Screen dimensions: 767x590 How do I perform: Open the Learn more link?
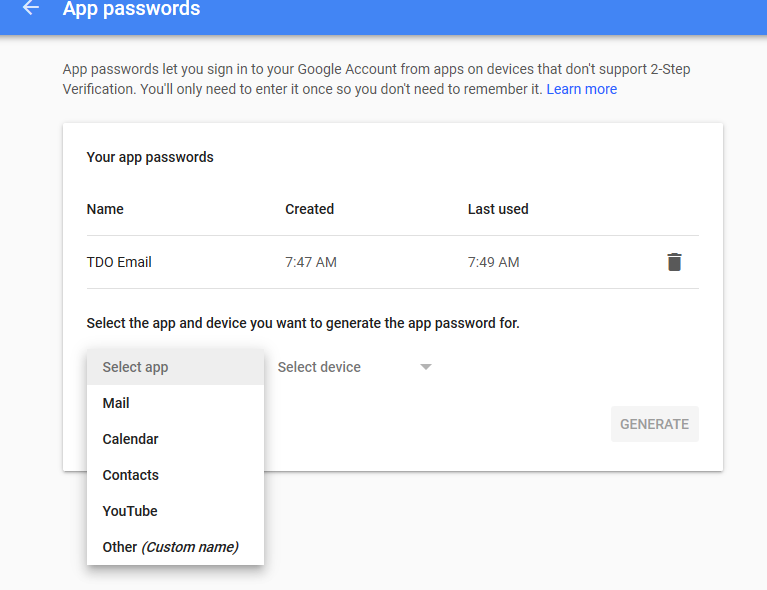(x=581, y=89)
